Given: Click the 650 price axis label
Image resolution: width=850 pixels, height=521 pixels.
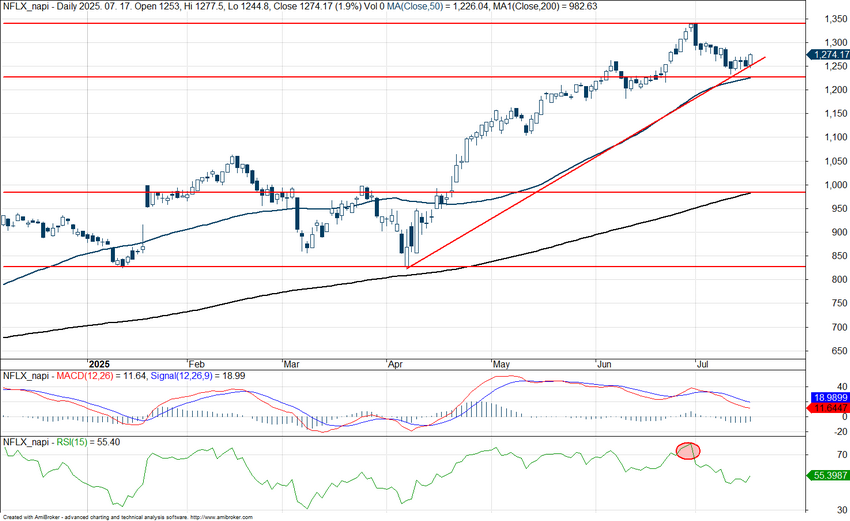Looking at the screenshot, I should pos(839,351).
